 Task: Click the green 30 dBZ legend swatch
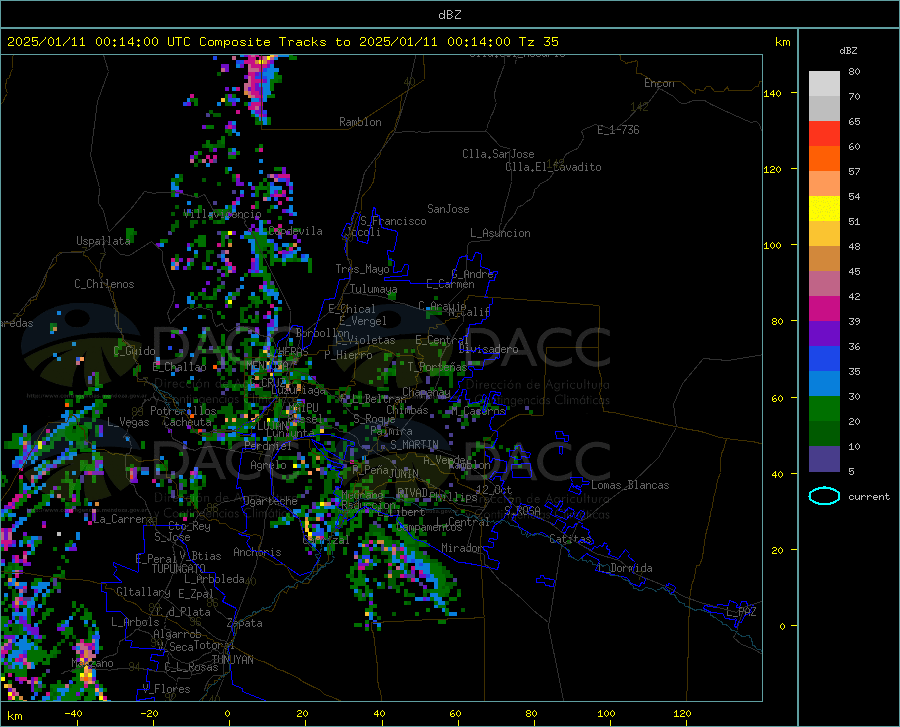824,409
